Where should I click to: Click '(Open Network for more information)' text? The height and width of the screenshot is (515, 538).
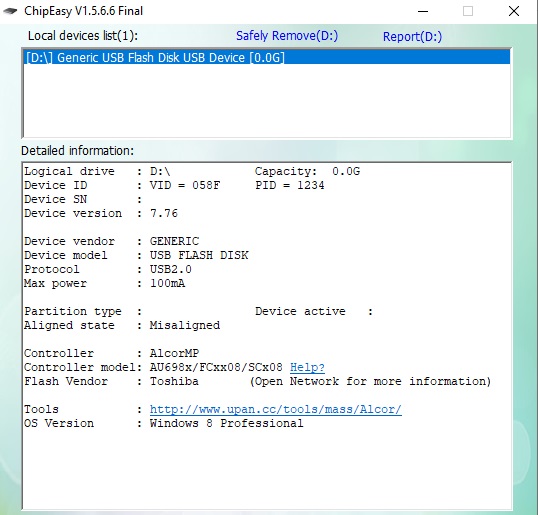pyautogui.click(x=370, y=382)
